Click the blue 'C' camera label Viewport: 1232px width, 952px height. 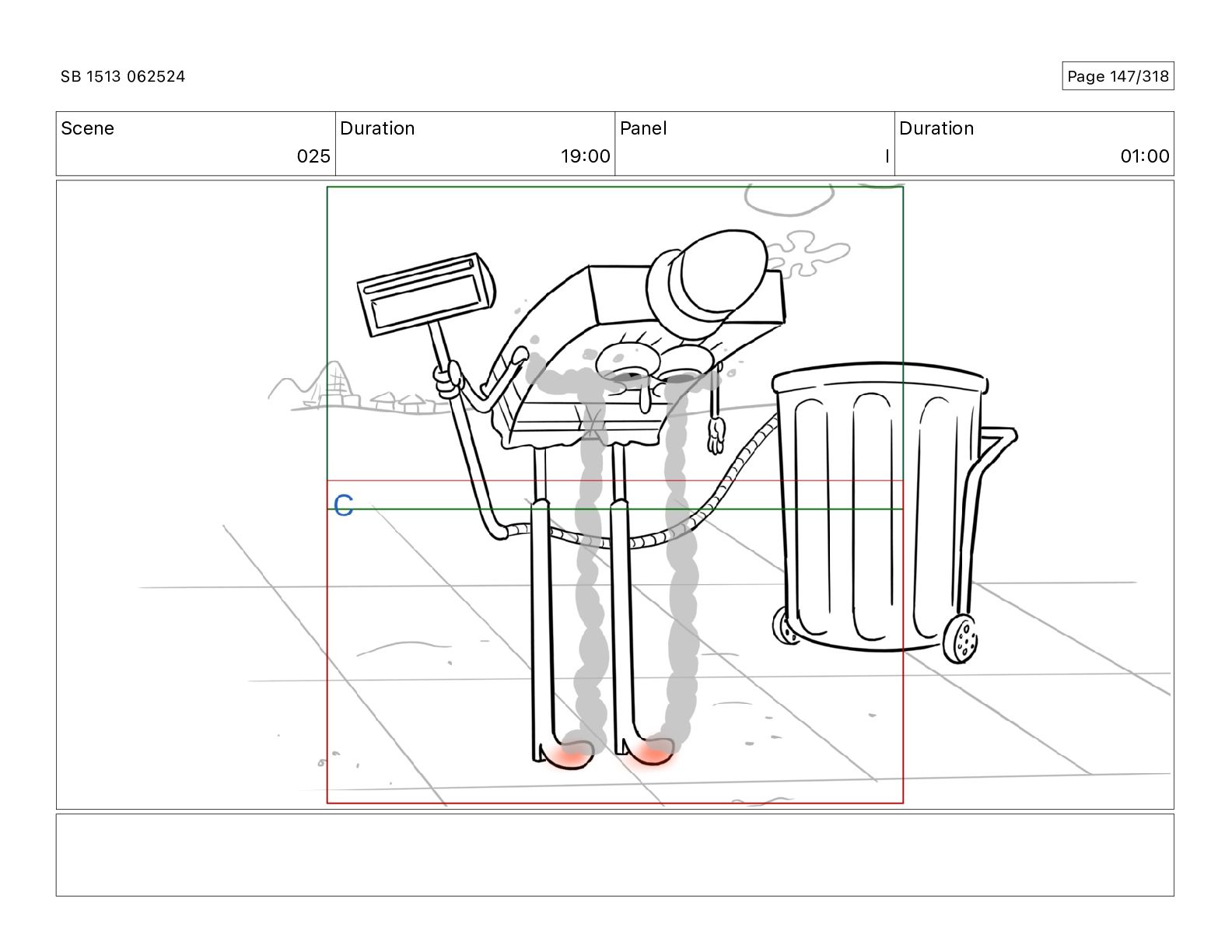(x=343, y=506)
